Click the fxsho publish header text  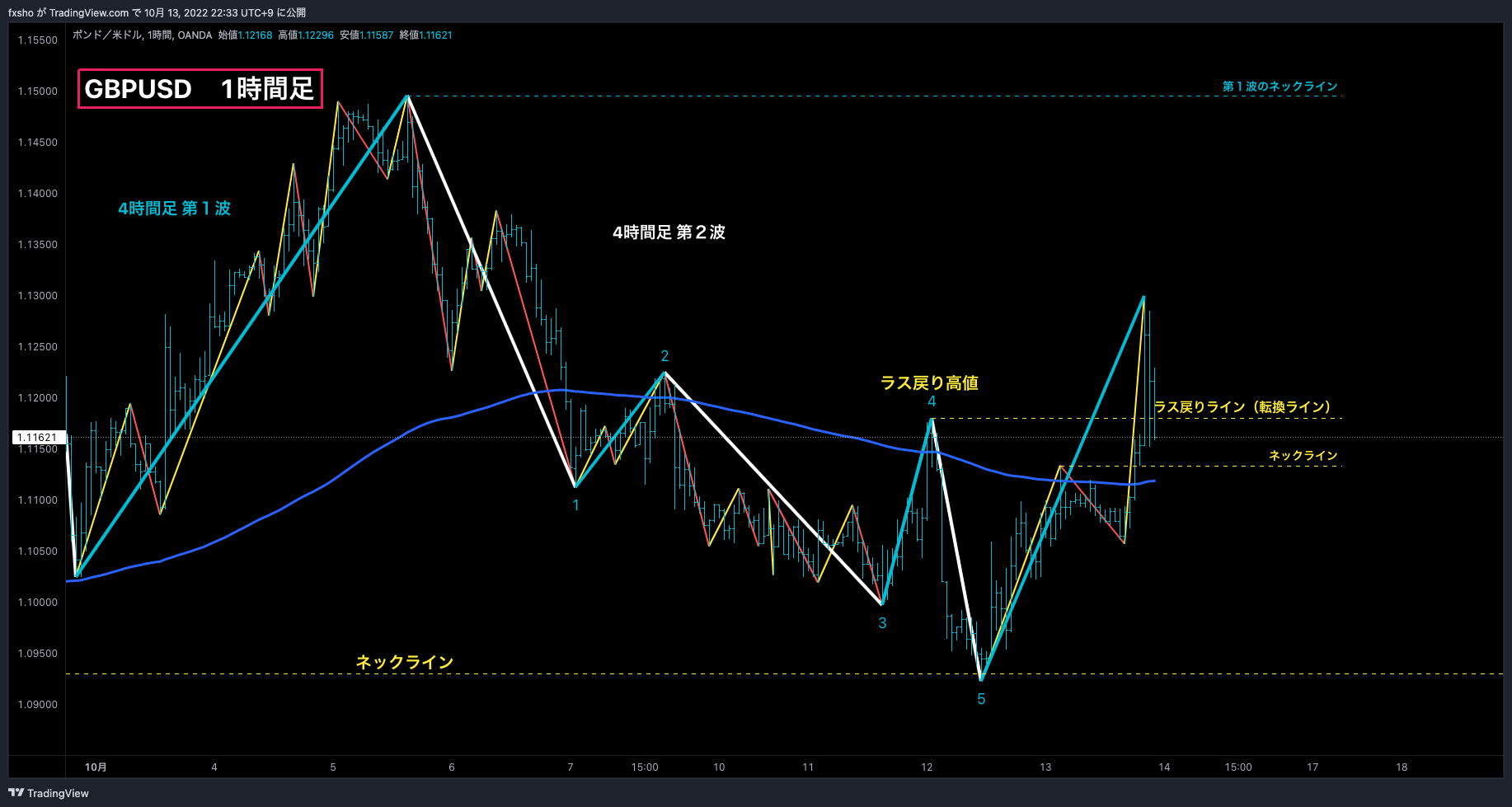pyautogui.click(x=157, y=12)
